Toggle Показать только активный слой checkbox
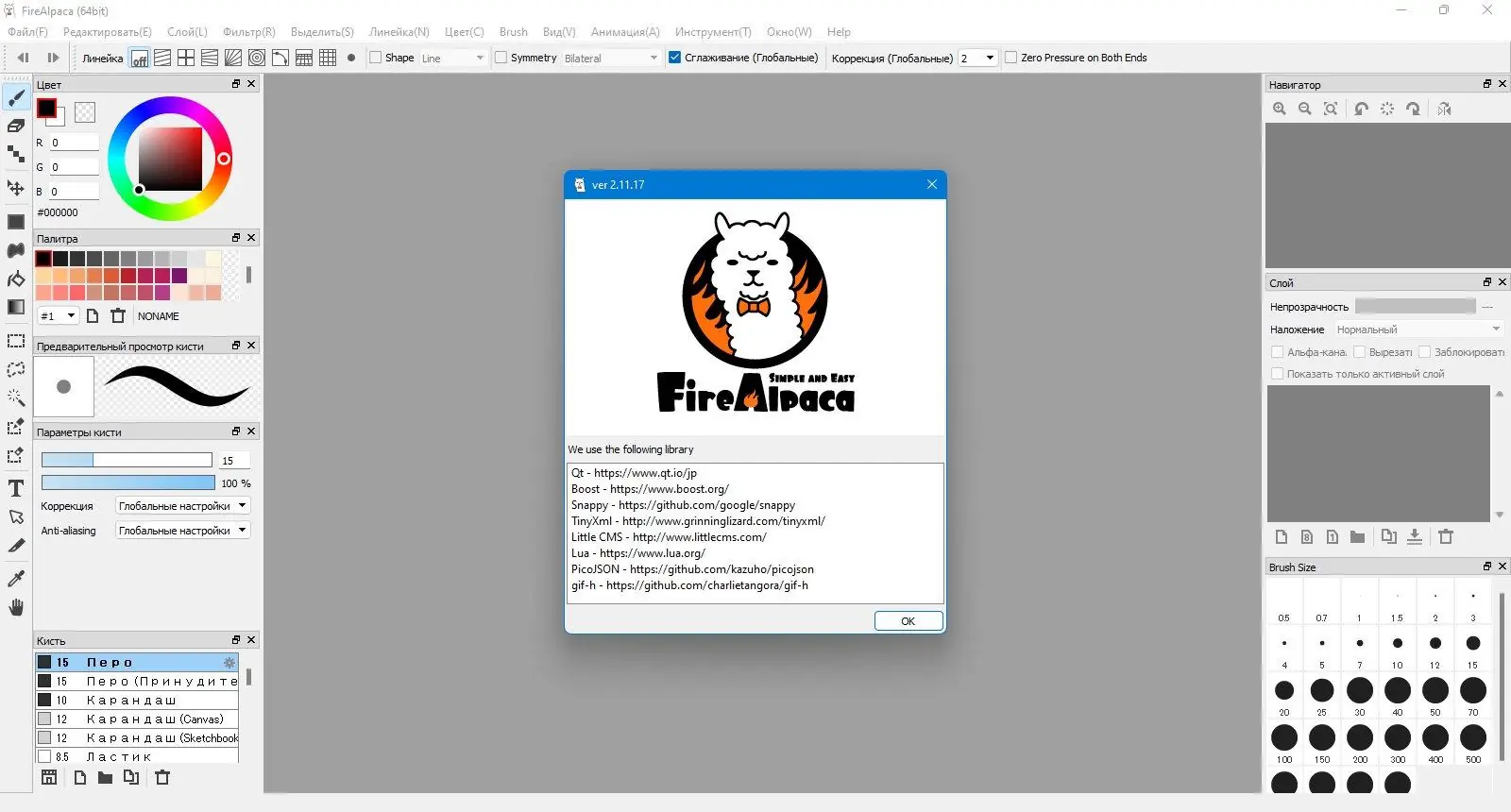Screen dimensions: 1511x812 [x=1278, y=374]
